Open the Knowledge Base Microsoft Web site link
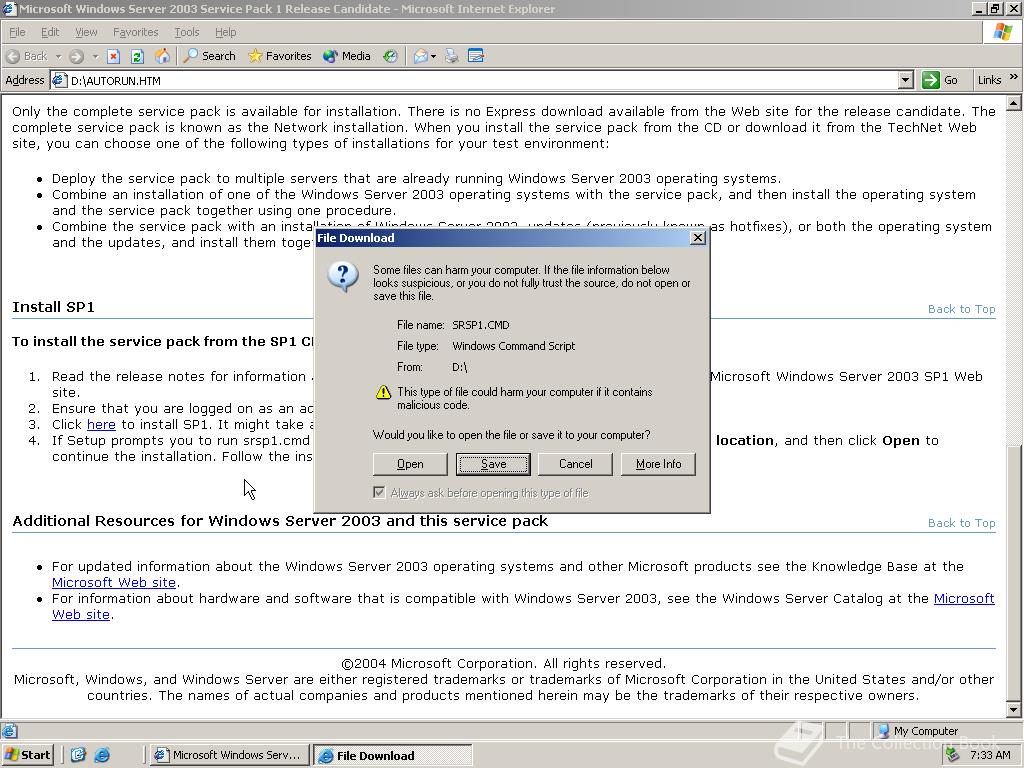Screen dimensions: 1024x768 click(x=114, y=583)
